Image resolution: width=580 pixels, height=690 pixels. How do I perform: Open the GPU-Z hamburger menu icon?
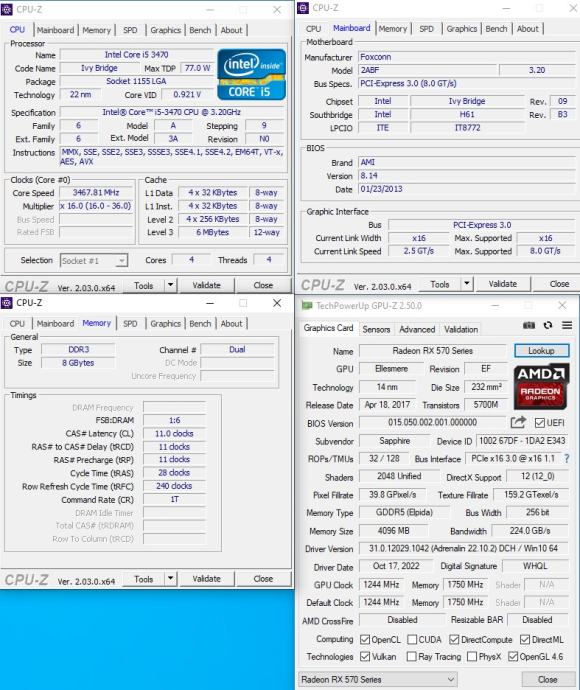pos(567,325)
